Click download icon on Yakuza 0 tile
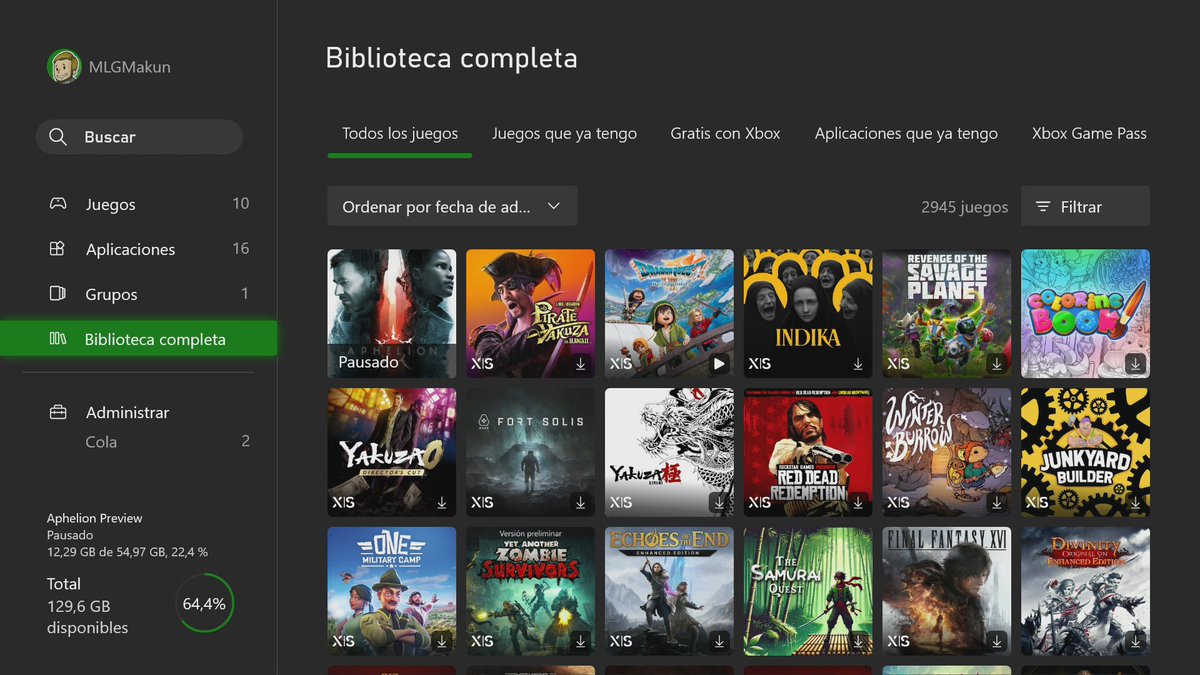This screenshot has width=1200, height=675. 442,503
